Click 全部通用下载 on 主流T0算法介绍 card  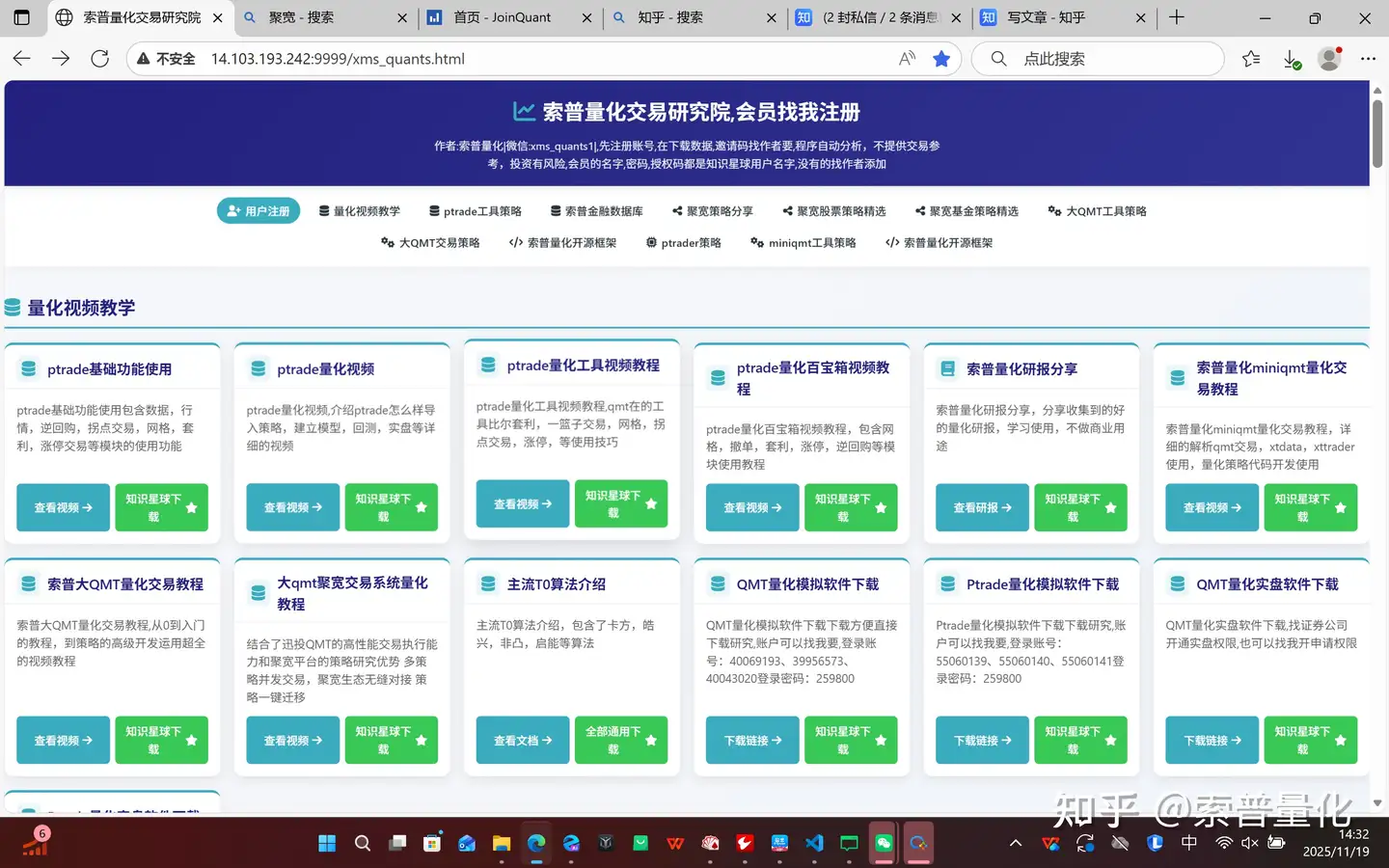(x=621, y=740)
